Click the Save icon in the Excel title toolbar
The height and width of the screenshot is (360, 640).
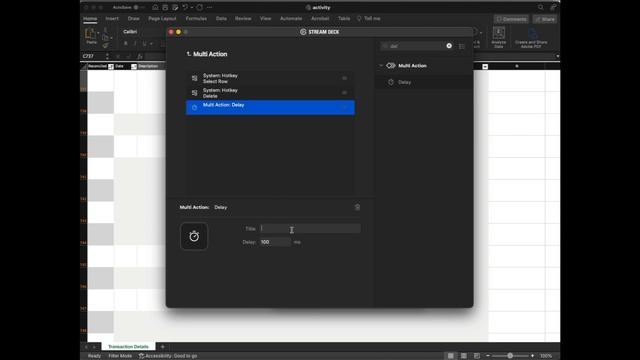point(165,7)
